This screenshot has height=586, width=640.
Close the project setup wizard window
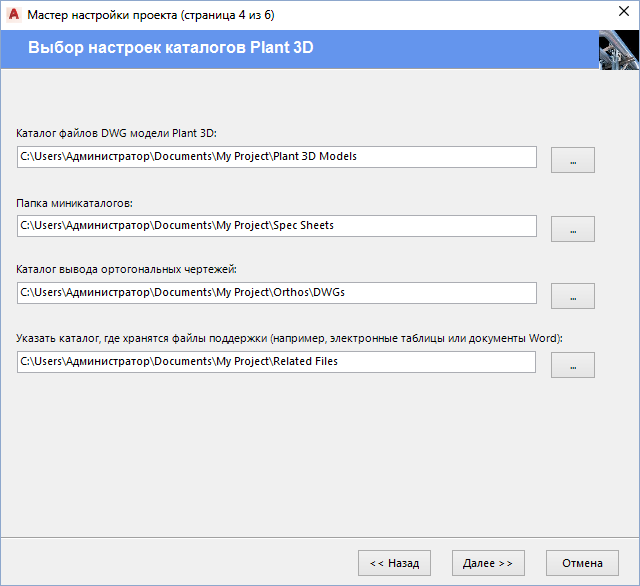pyautogui.click(x=624, y=11)
